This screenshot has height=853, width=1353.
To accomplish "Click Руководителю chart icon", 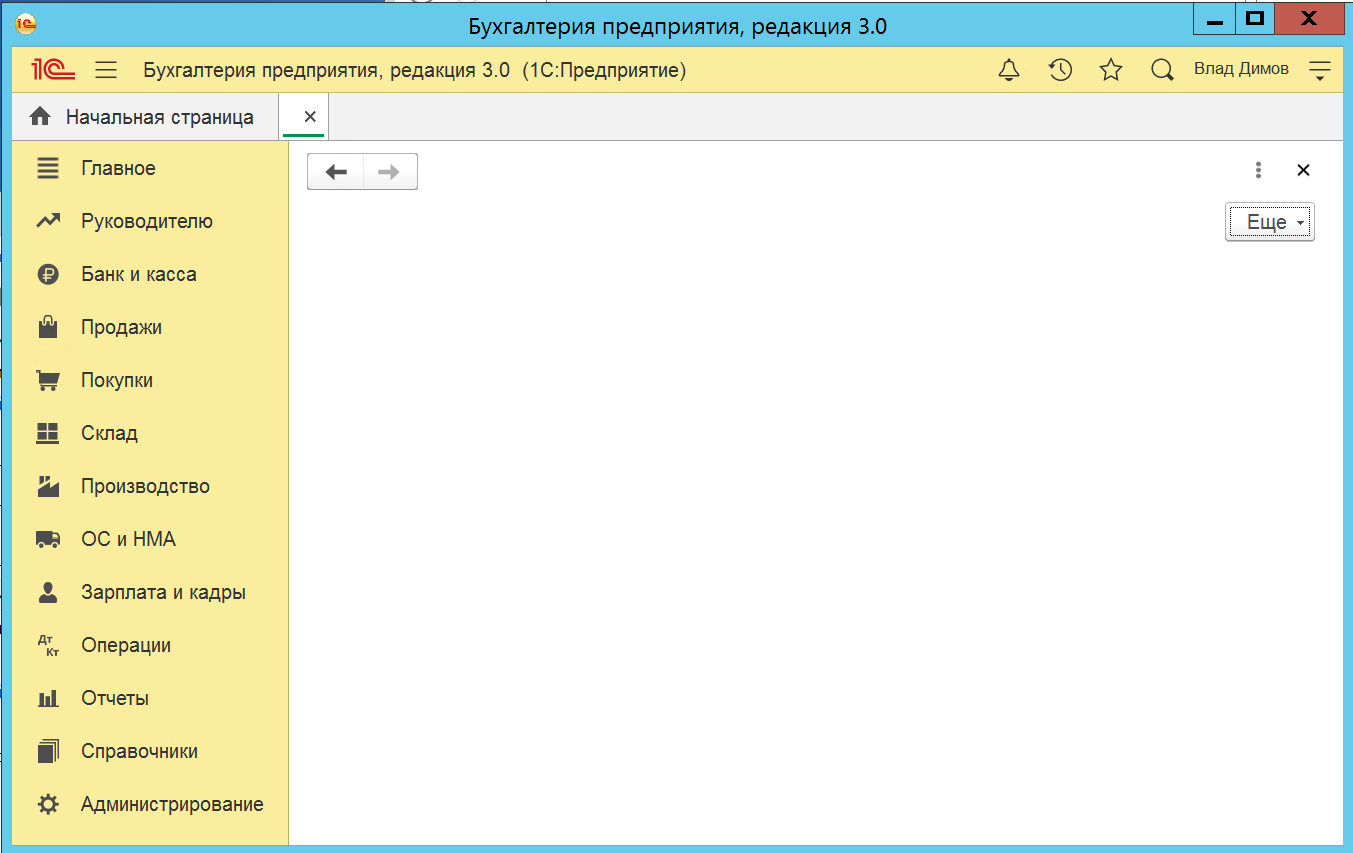I will point(48,221).
